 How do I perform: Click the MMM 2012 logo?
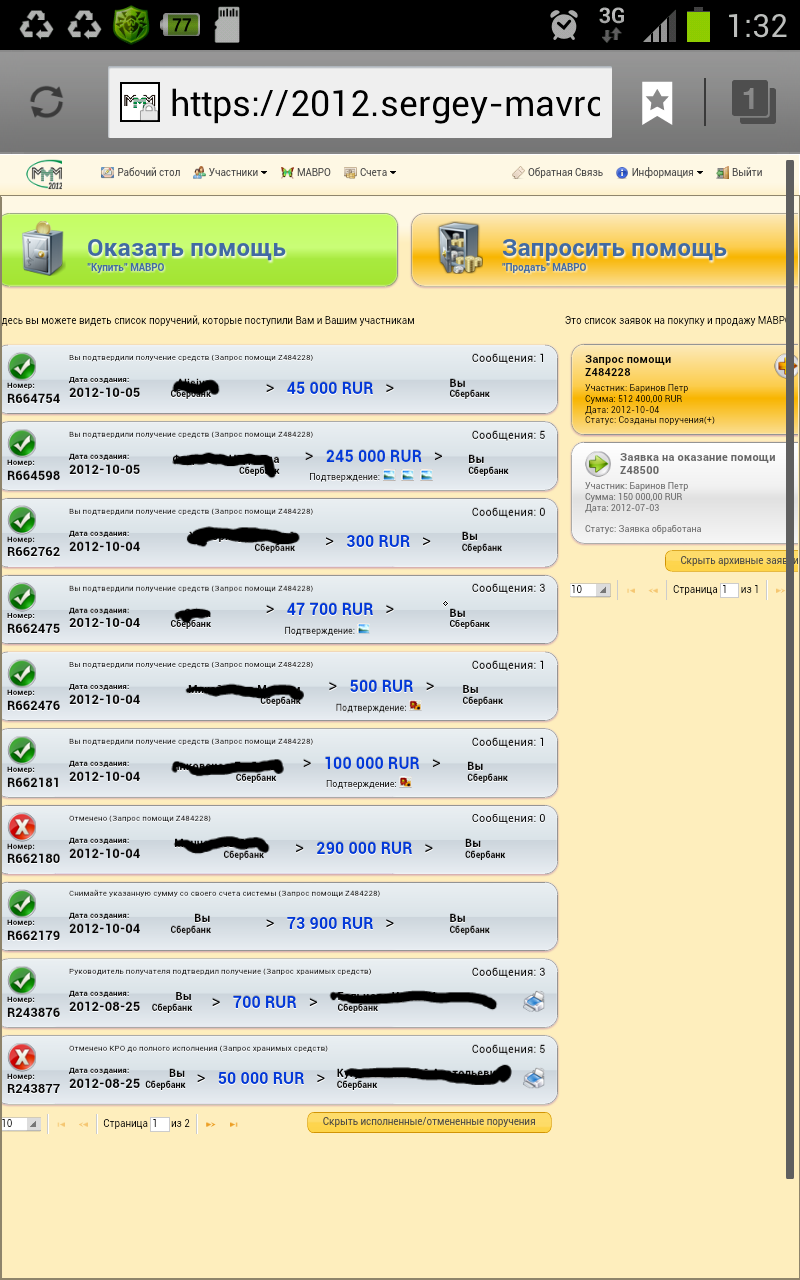(46, 174)
